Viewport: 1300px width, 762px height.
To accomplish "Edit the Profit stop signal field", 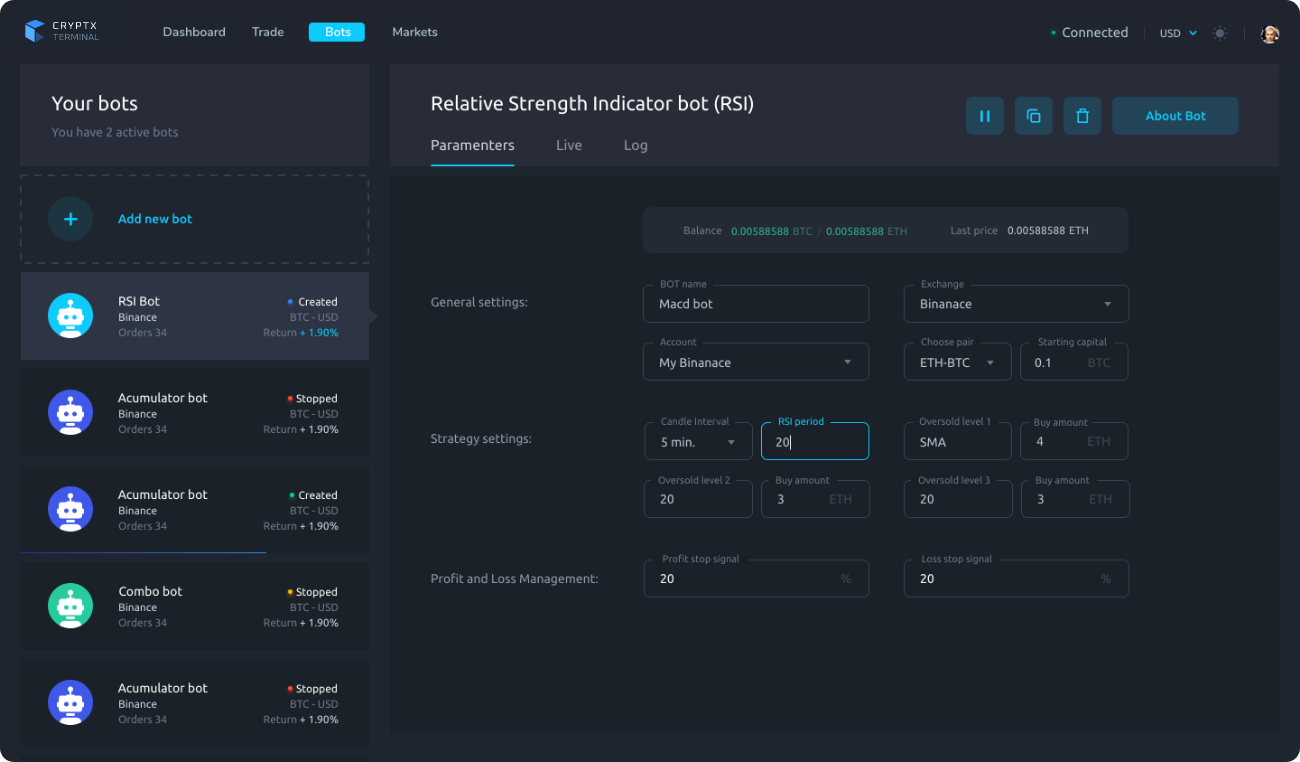I will 756,579.
